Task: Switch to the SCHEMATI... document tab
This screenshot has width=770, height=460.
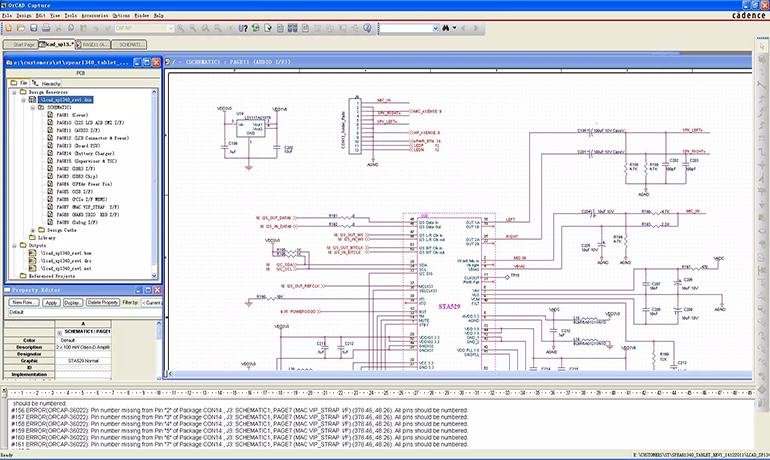Action: coord(130,44)
